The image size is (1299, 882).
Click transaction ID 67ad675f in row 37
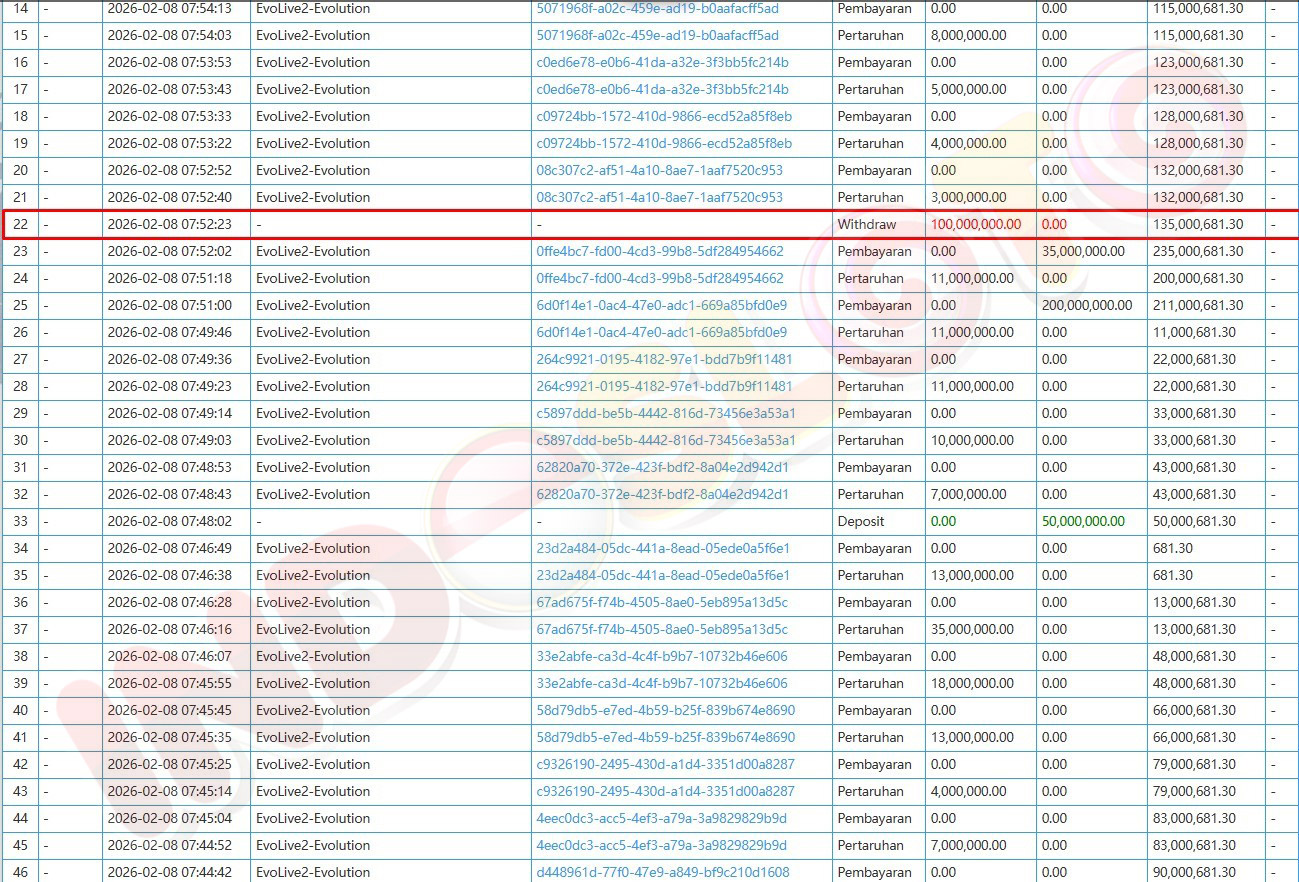click(x=662, y=630)
